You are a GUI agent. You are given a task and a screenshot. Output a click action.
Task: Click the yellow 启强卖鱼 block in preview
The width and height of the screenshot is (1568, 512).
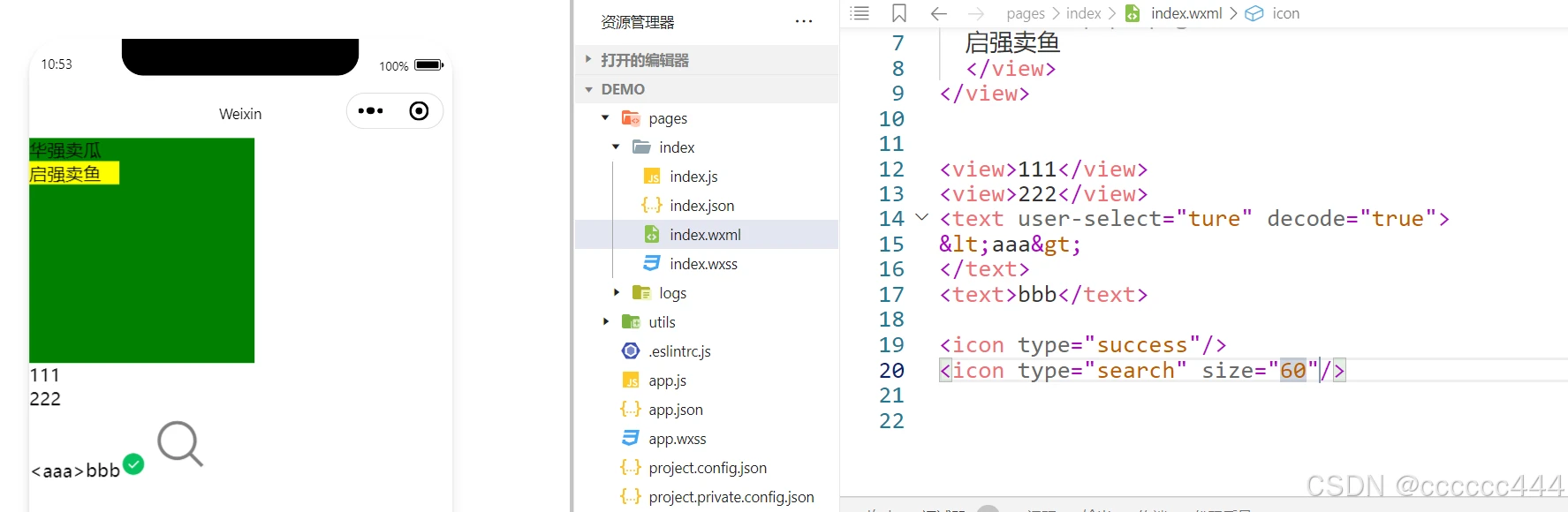point(74,174)
